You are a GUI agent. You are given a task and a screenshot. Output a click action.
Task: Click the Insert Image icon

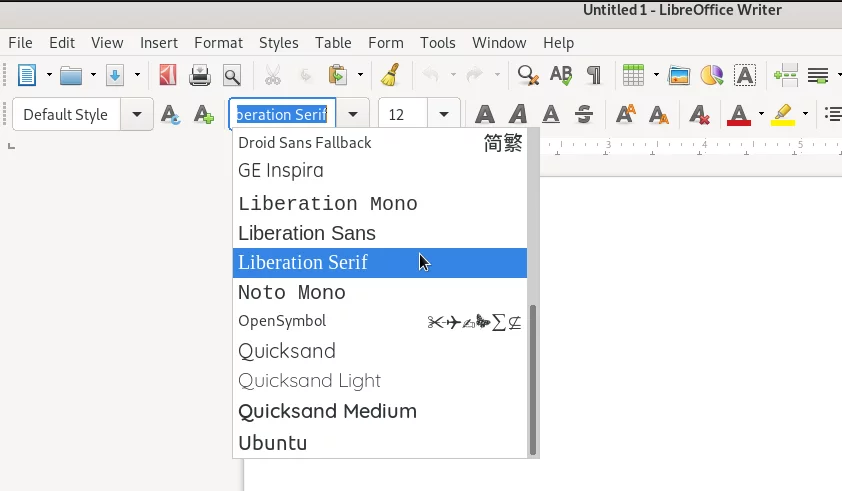[679, 75]
